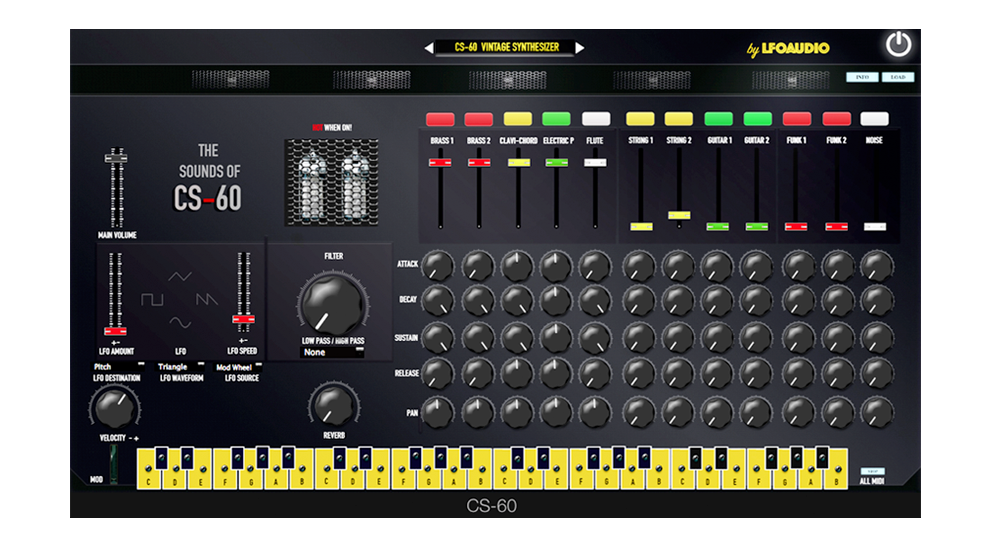Open the LFO Waveform Triangle dropdown
Screen dimensions: 991x549
(x=181, y=366)
